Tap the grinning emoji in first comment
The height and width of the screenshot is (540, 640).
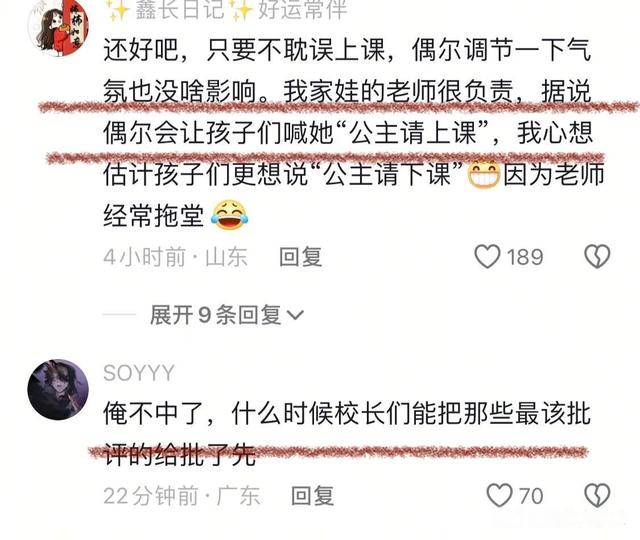click(484, 174)
